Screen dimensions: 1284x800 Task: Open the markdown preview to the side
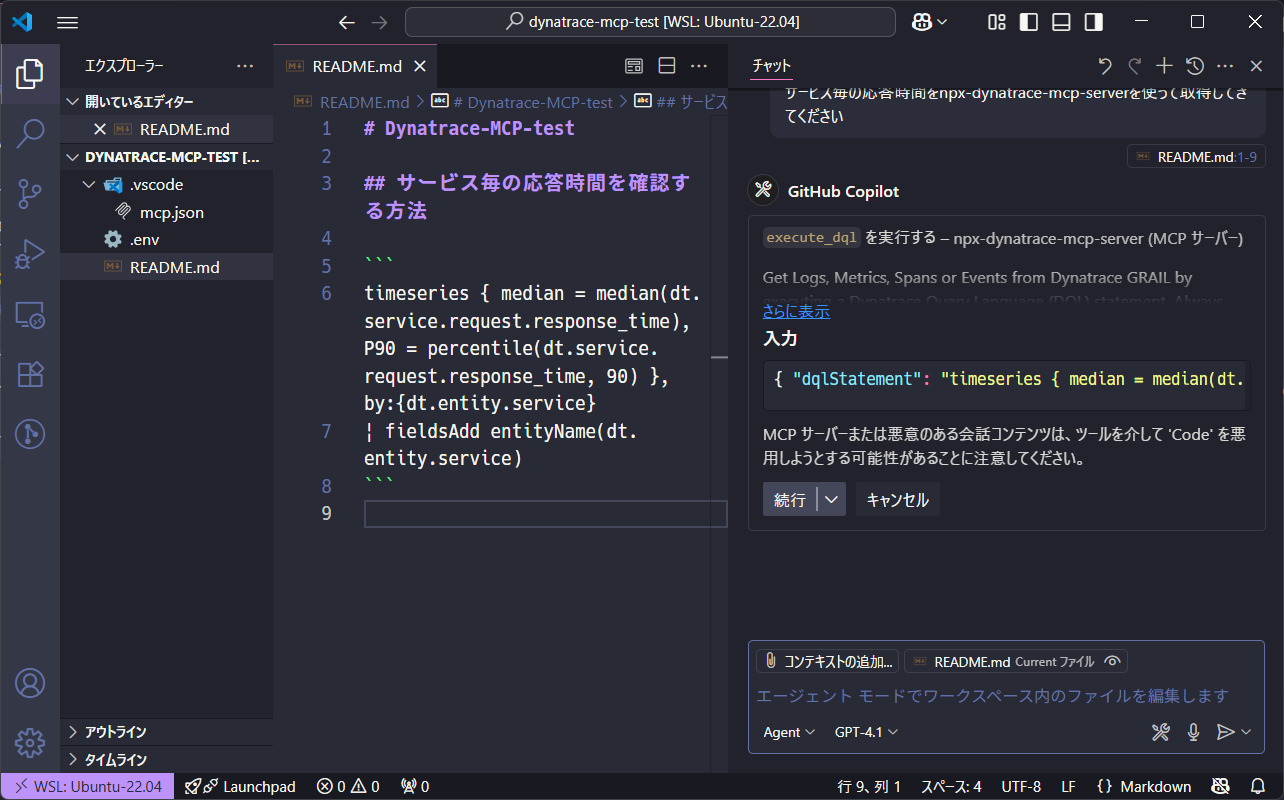pyautogui.click(x=634, y=66)
